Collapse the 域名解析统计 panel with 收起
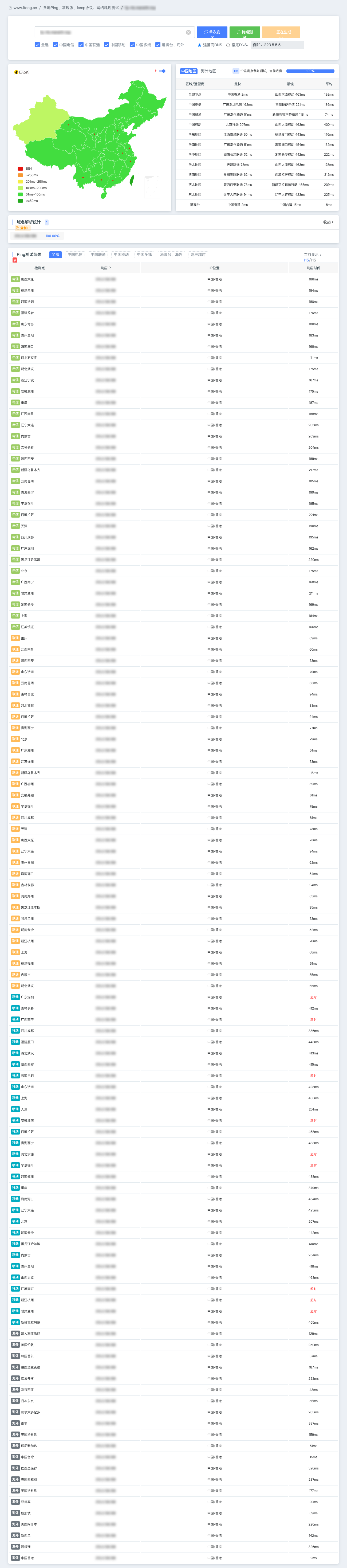 [x=328, y=222]
